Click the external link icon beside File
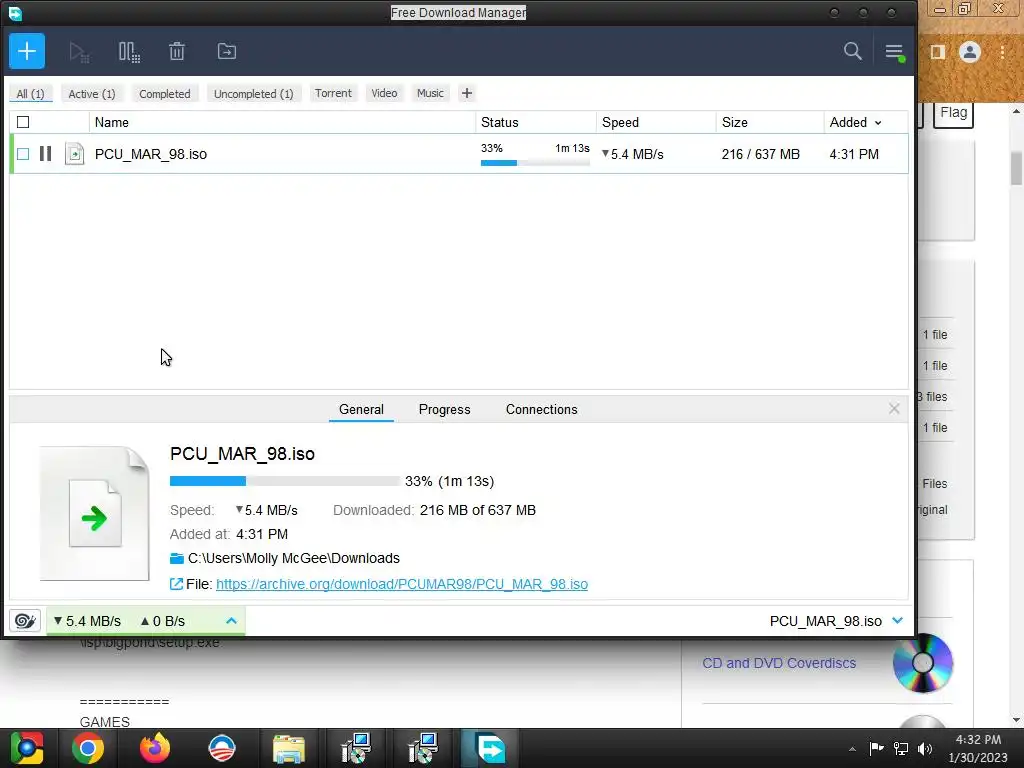The width and height of the screenshot is (1024, 768). point(176,584)
